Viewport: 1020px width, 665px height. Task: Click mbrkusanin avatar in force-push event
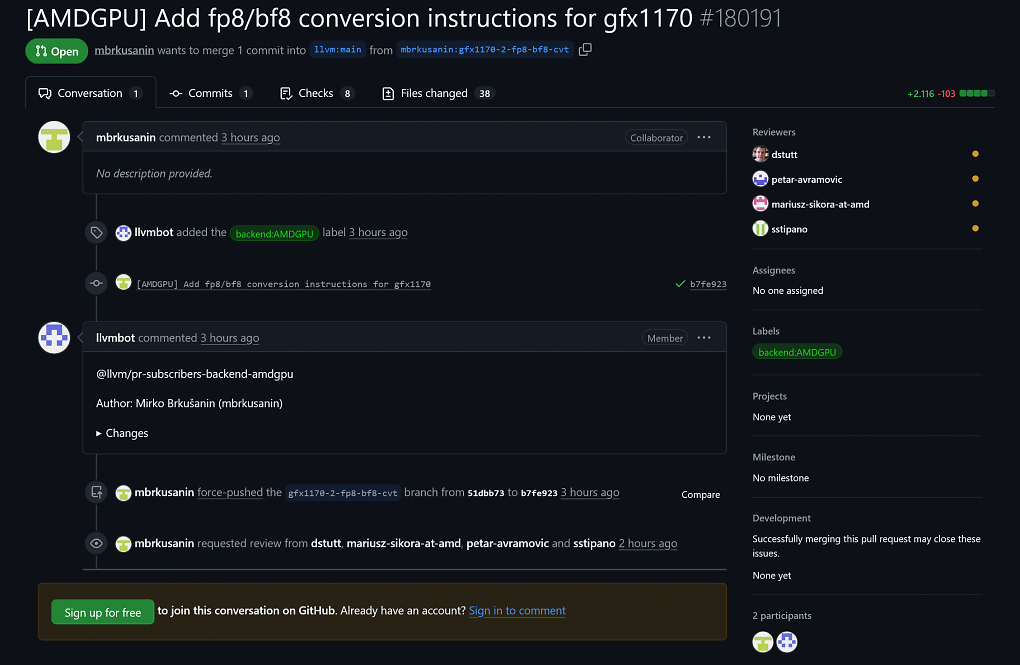(x=123, y=493)
